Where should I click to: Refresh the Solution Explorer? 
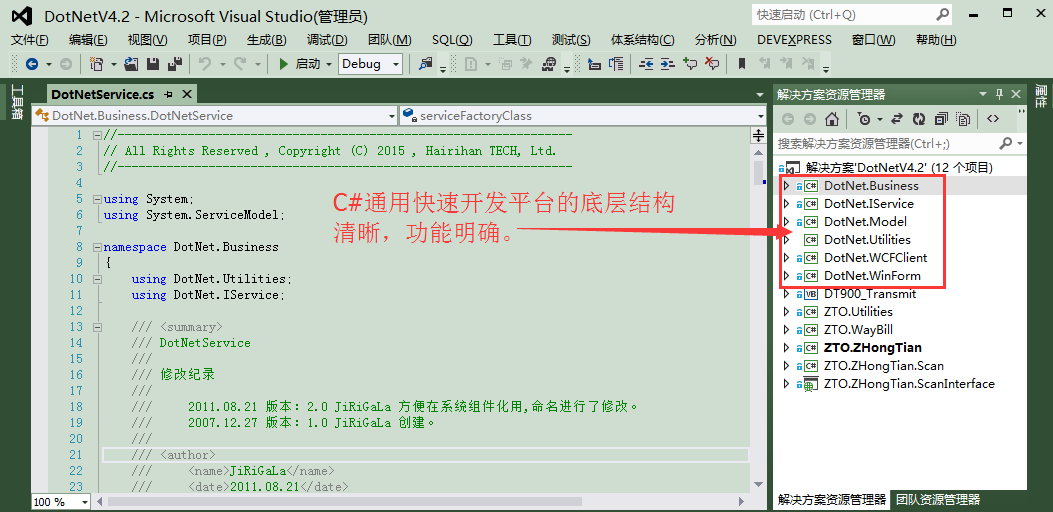(919, 119)
